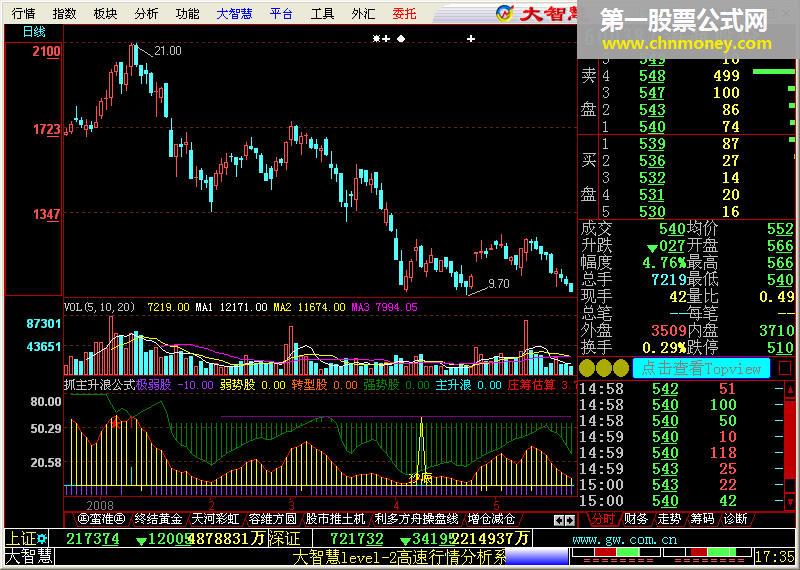The width and height of the screenshot is (800, 570).
Task: Switch to the 增仓减仓 indicator tab
Action: pyautogui.click(x=492, y=519)
